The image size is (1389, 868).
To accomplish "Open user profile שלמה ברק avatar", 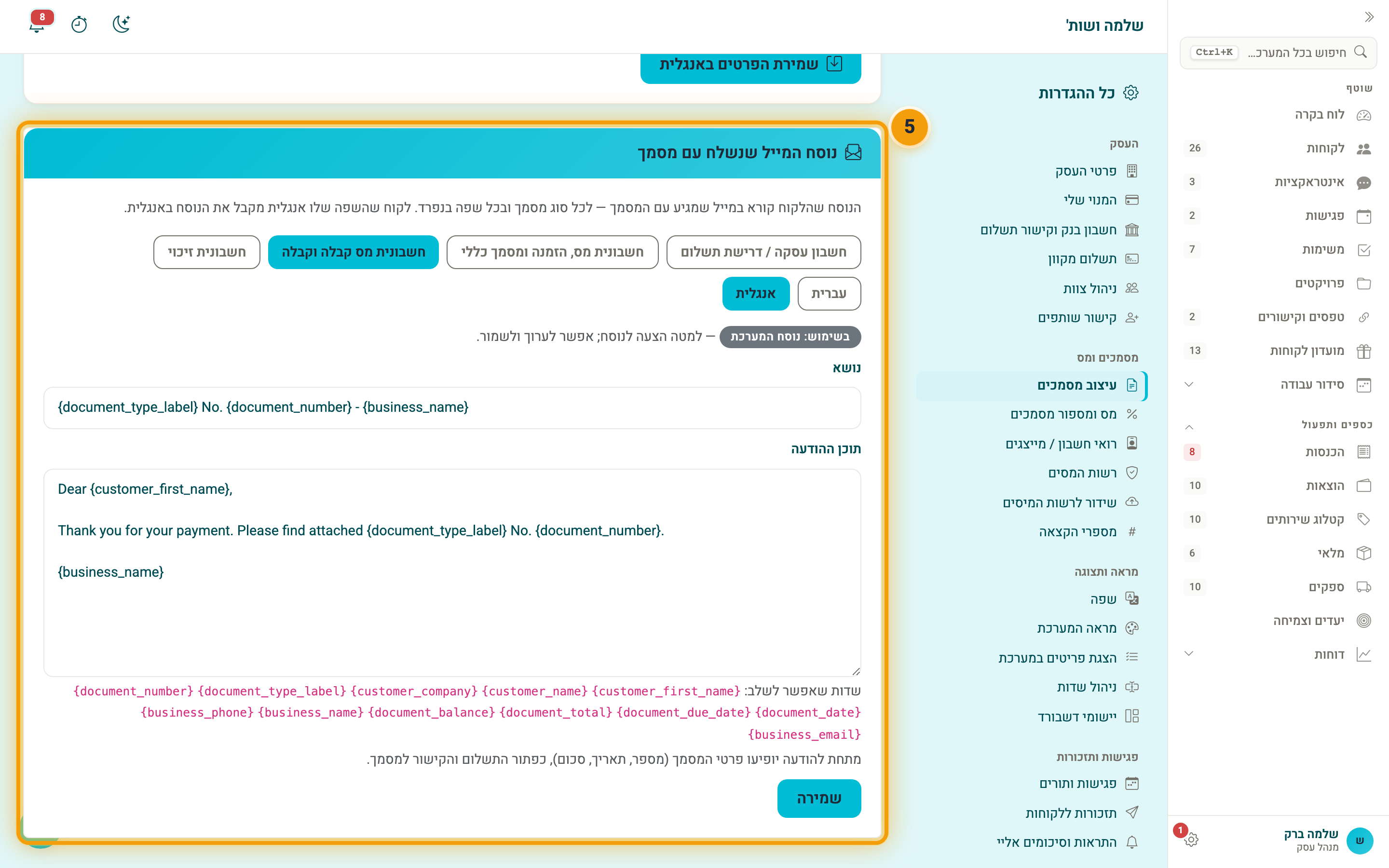I will pyautogui.click(x=1359, y=841).
